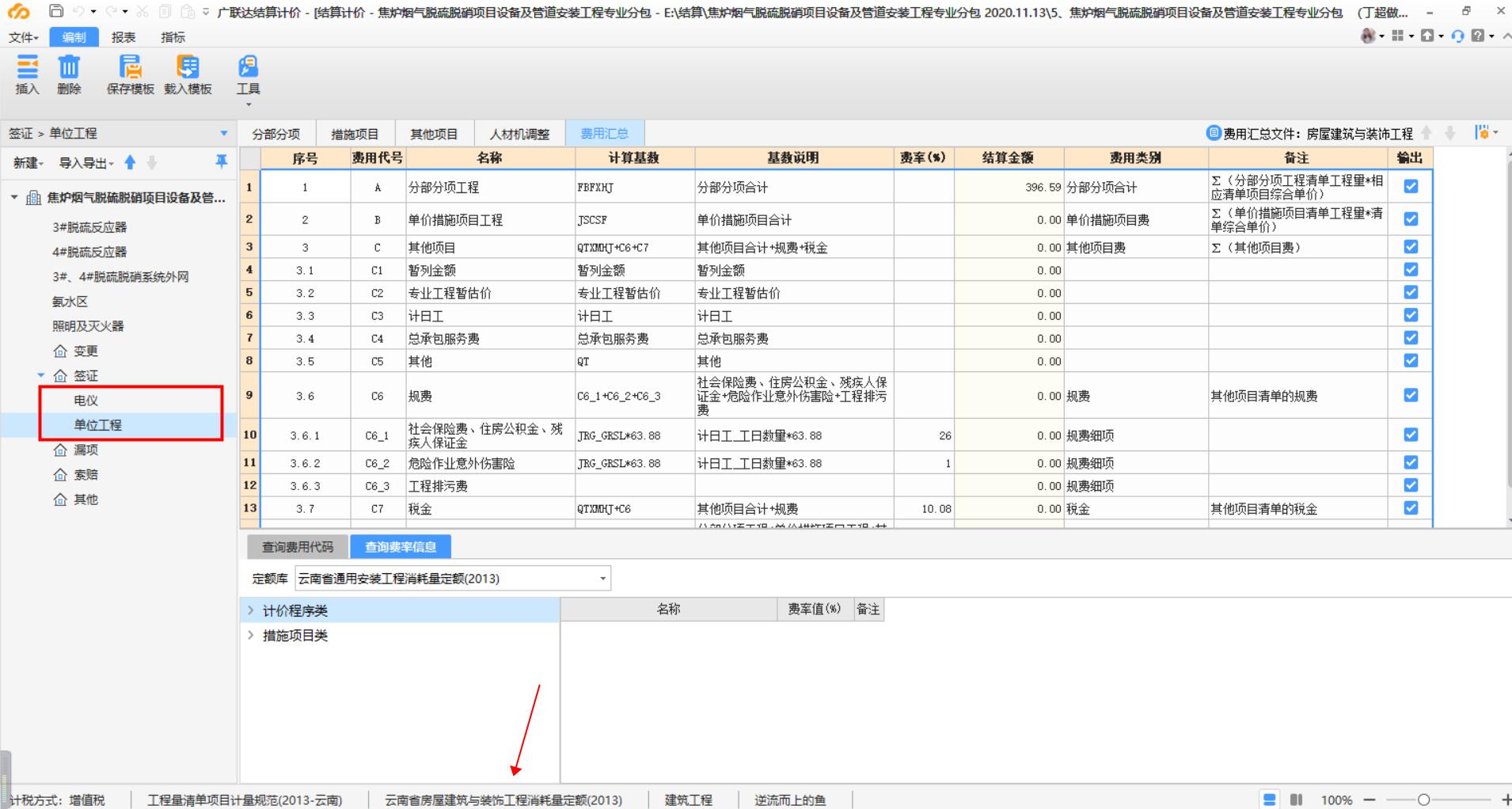The height and width of the screenshot is (809, 1512).
Task: Open the 导入导出 dropdown menu
Action: point(86,163)
